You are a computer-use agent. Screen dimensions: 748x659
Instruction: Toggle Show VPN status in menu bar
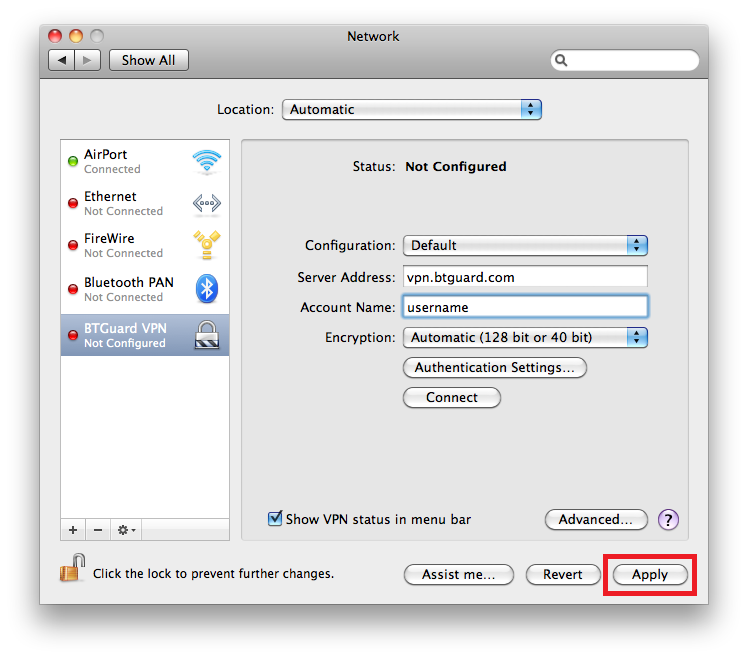[275, 519]
